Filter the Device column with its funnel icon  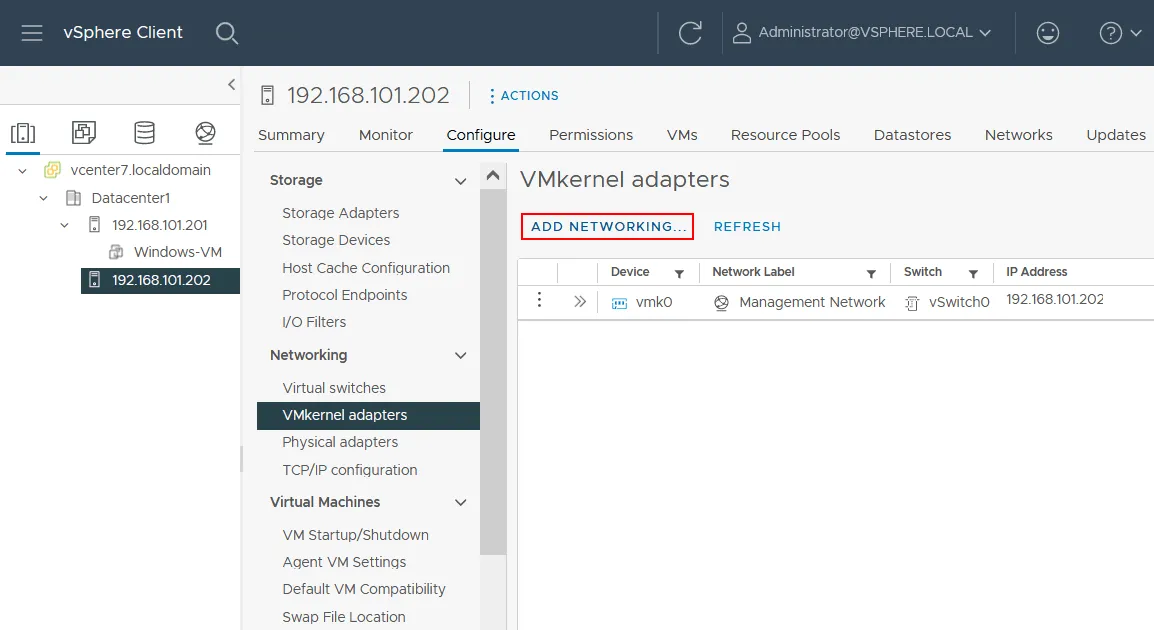tap(681, 271)
